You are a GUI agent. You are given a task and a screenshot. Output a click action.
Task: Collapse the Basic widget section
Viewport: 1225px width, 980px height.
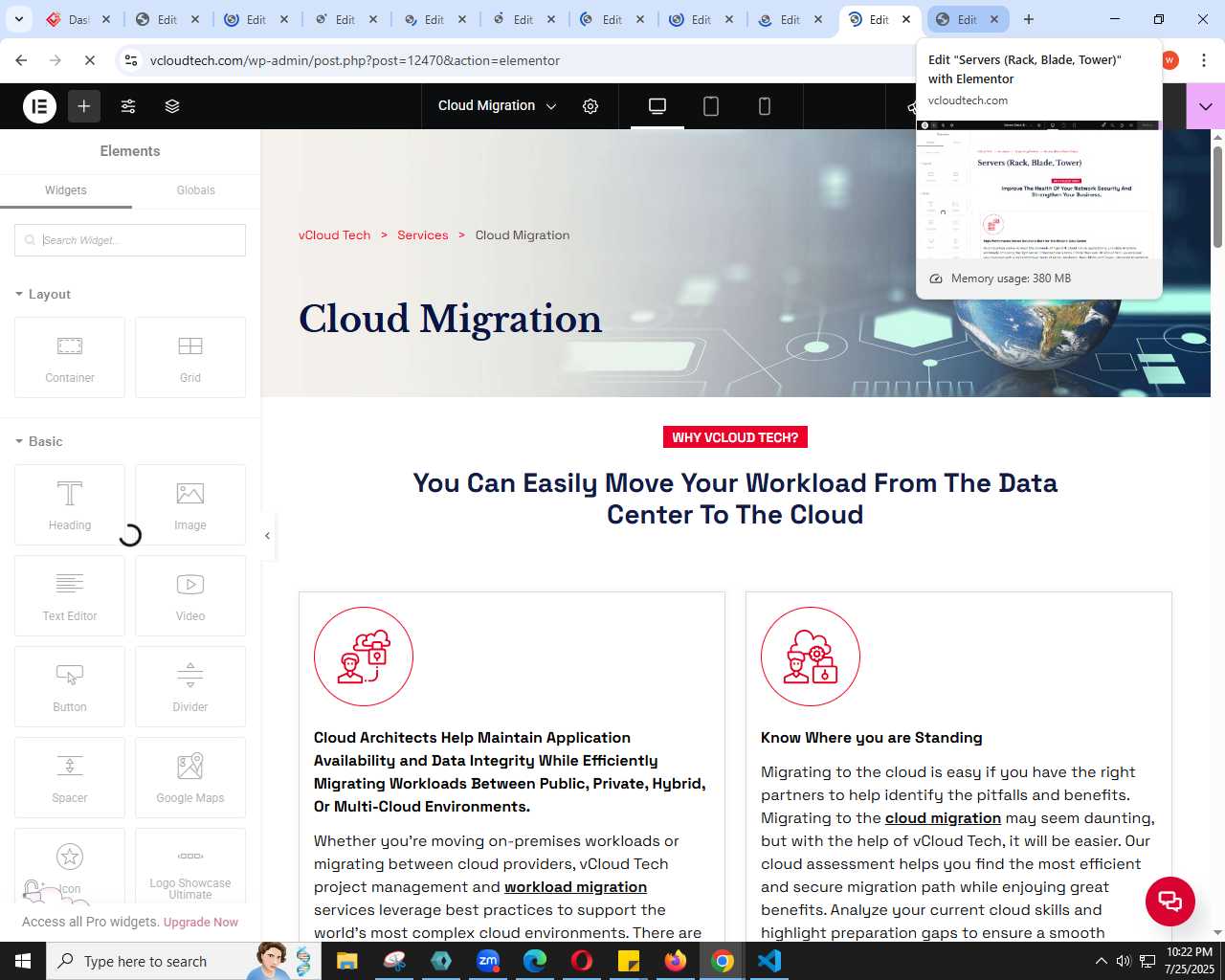pyautogui.click(x=39, y=442)
